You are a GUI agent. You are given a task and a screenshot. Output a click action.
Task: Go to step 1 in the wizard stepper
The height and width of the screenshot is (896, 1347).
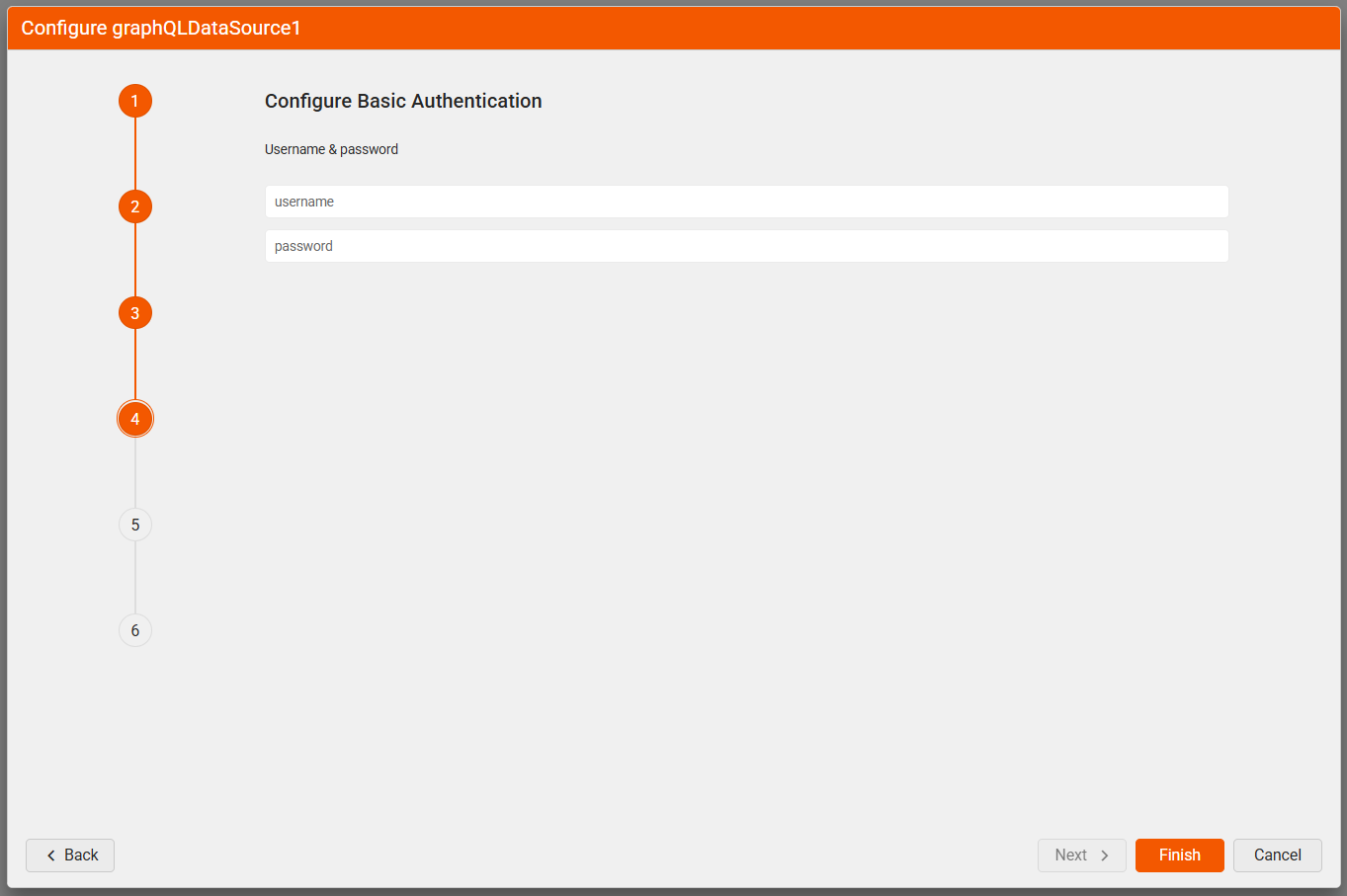tap(135, 101)
